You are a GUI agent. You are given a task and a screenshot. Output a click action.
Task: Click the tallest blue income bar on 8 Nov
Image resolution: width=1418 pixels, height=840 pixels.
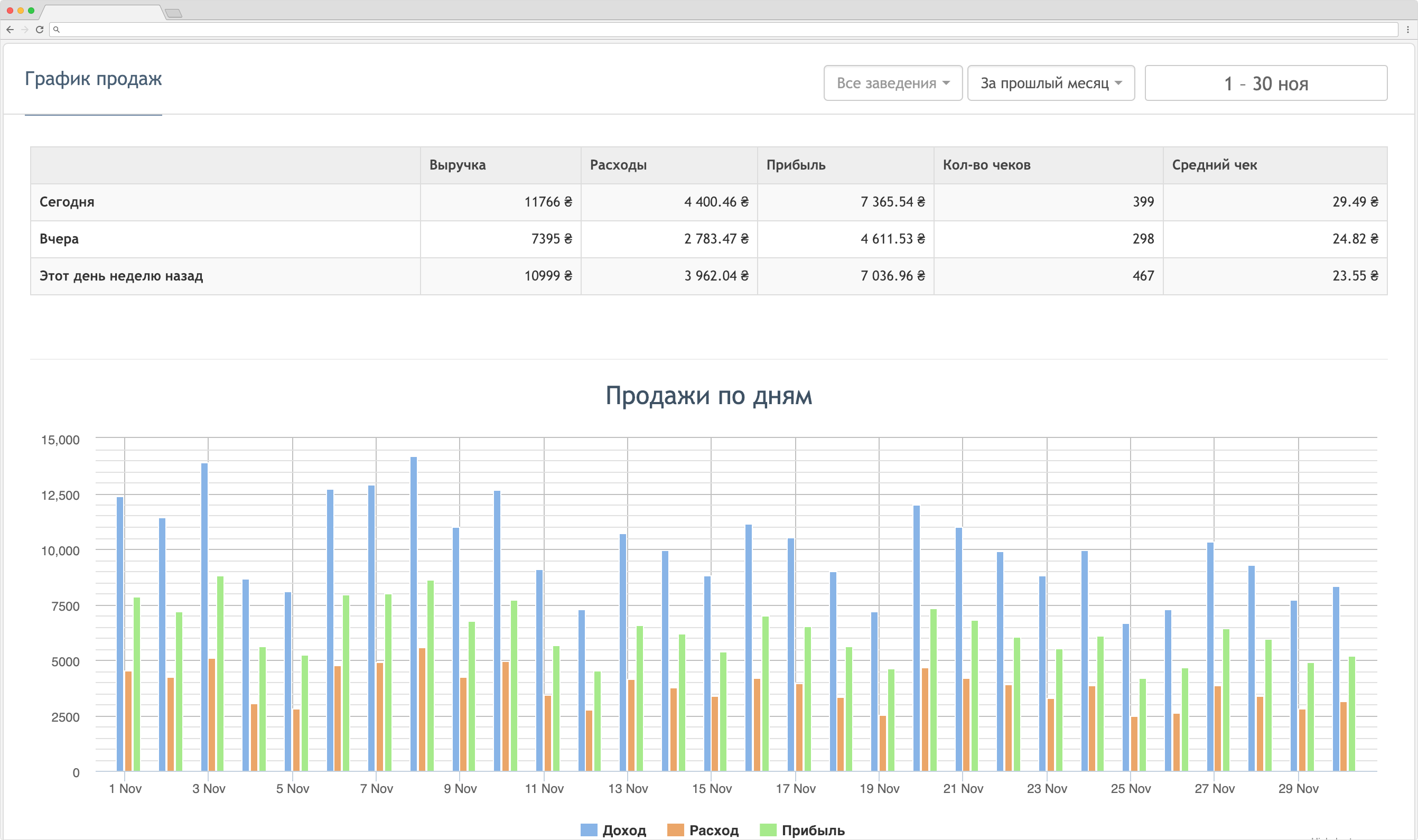[x=414, y=613]
